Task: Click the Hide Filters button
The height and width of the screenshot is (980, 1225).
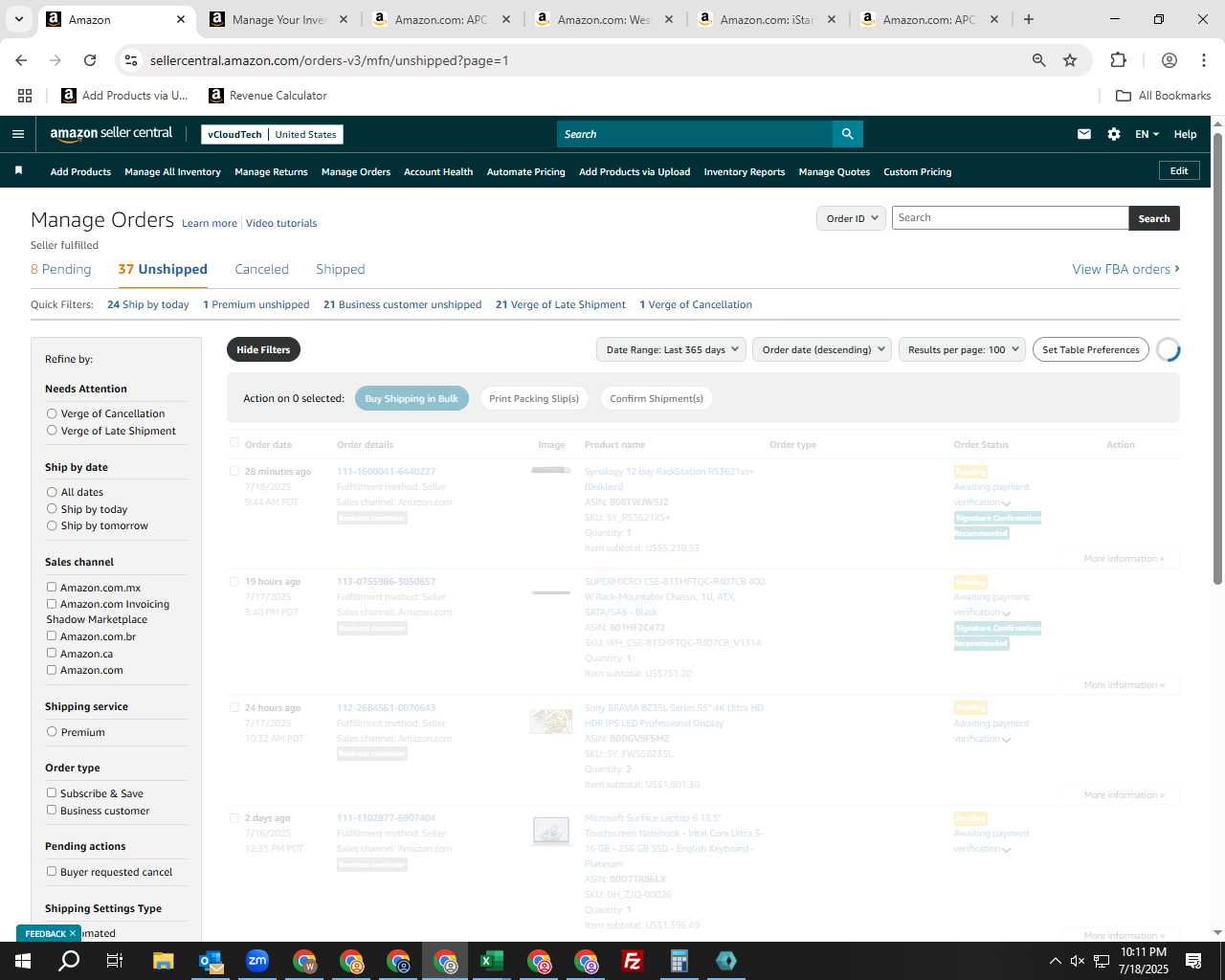Action: pos(263,349)
